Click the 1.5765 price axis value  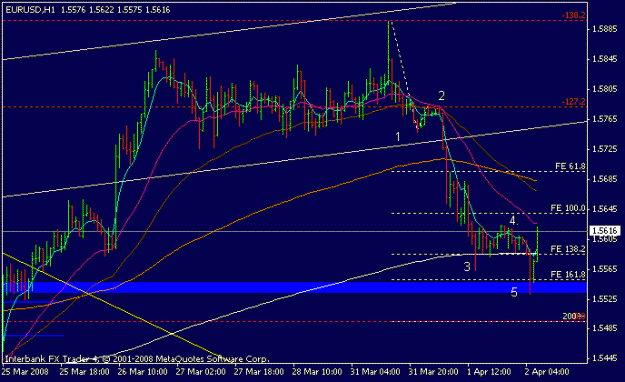605,119
